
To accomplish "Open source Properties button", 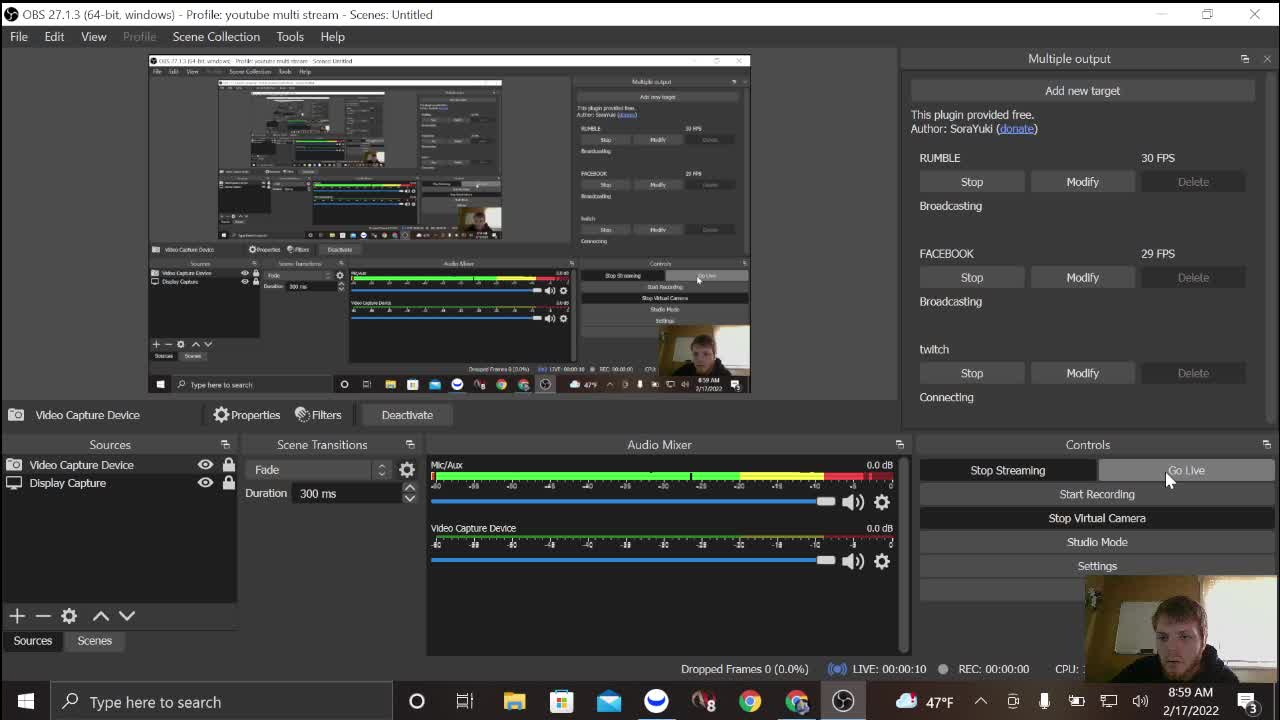I will point(246,415).
